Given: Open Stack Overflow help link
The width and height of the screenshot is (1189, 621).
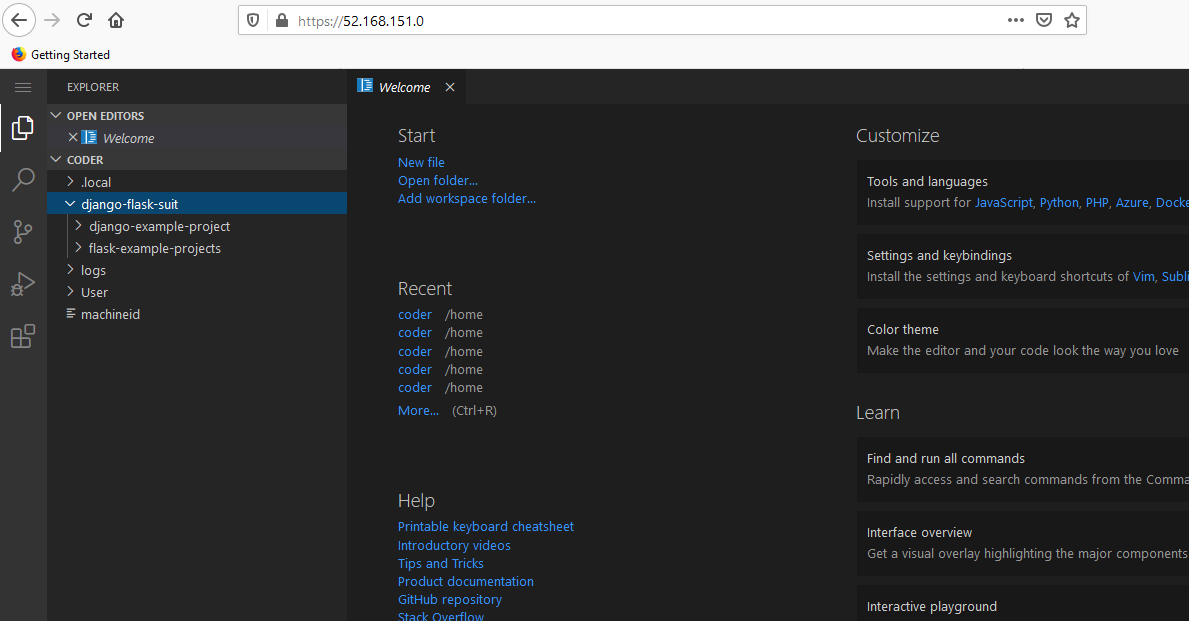Looking at the screenshot, I should pos(441,616).
